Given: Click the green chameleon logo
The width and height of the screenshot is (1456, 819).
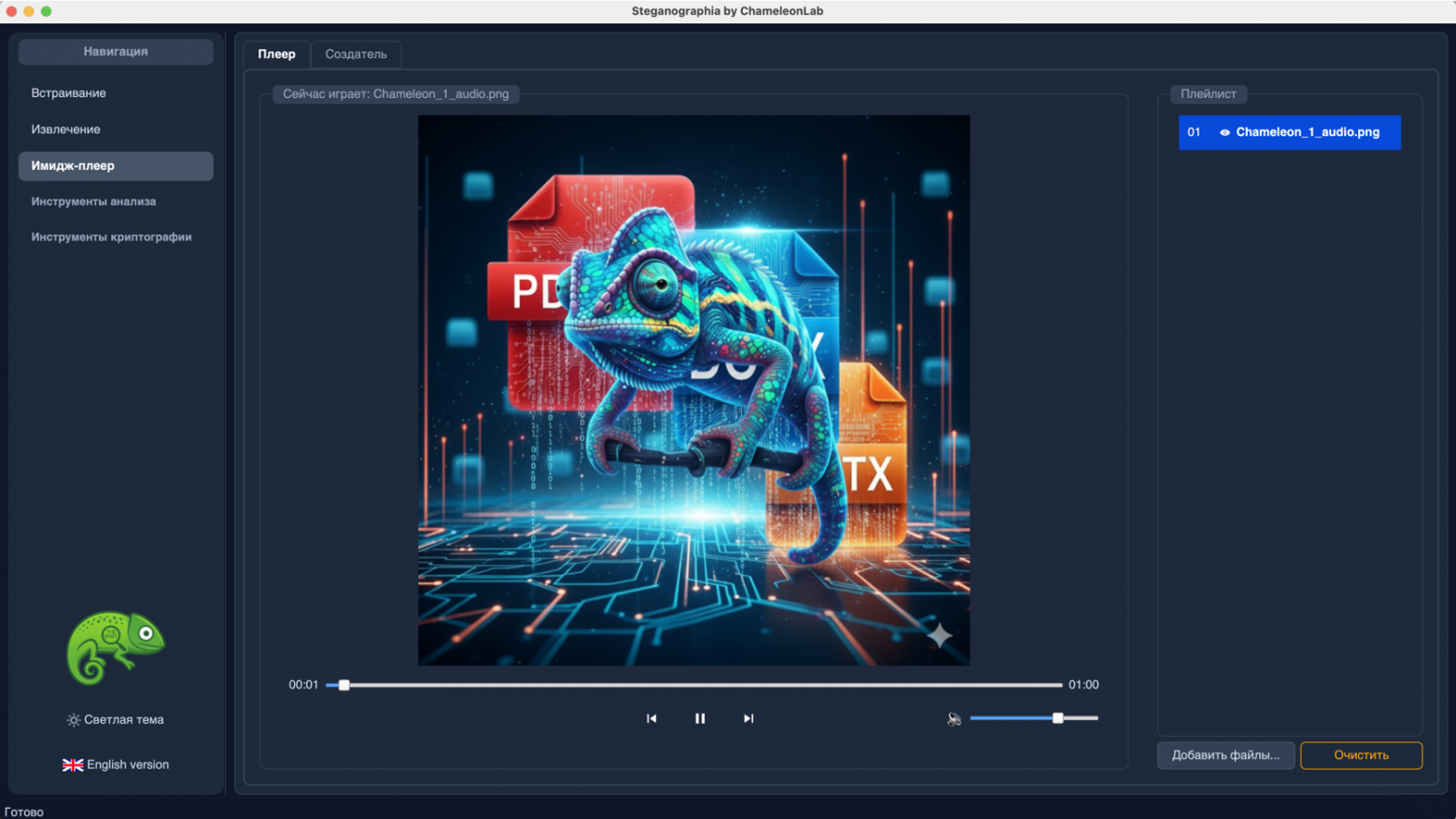Looking at the screenshot, I should (115, 647).
